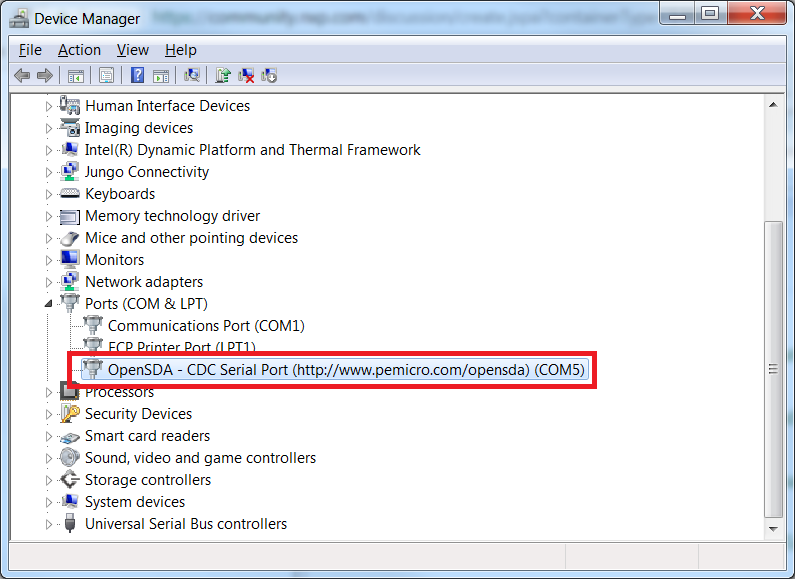Select Smart card readers label
795x579 pixels.
click(x=147, y=436)
